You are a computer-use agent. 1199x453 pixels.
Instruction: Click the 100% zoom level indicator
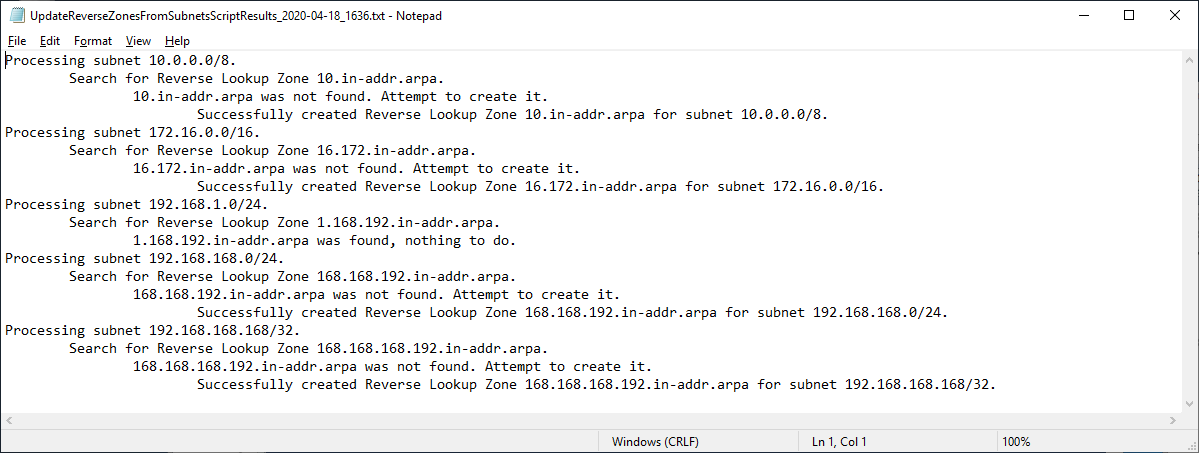[1016, 442]
